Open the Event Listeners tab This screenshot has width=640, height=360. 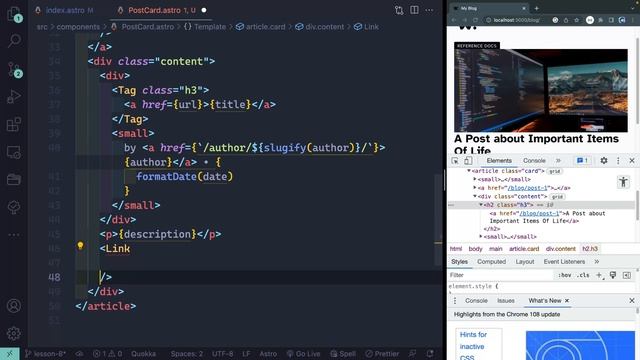point(564,262)
